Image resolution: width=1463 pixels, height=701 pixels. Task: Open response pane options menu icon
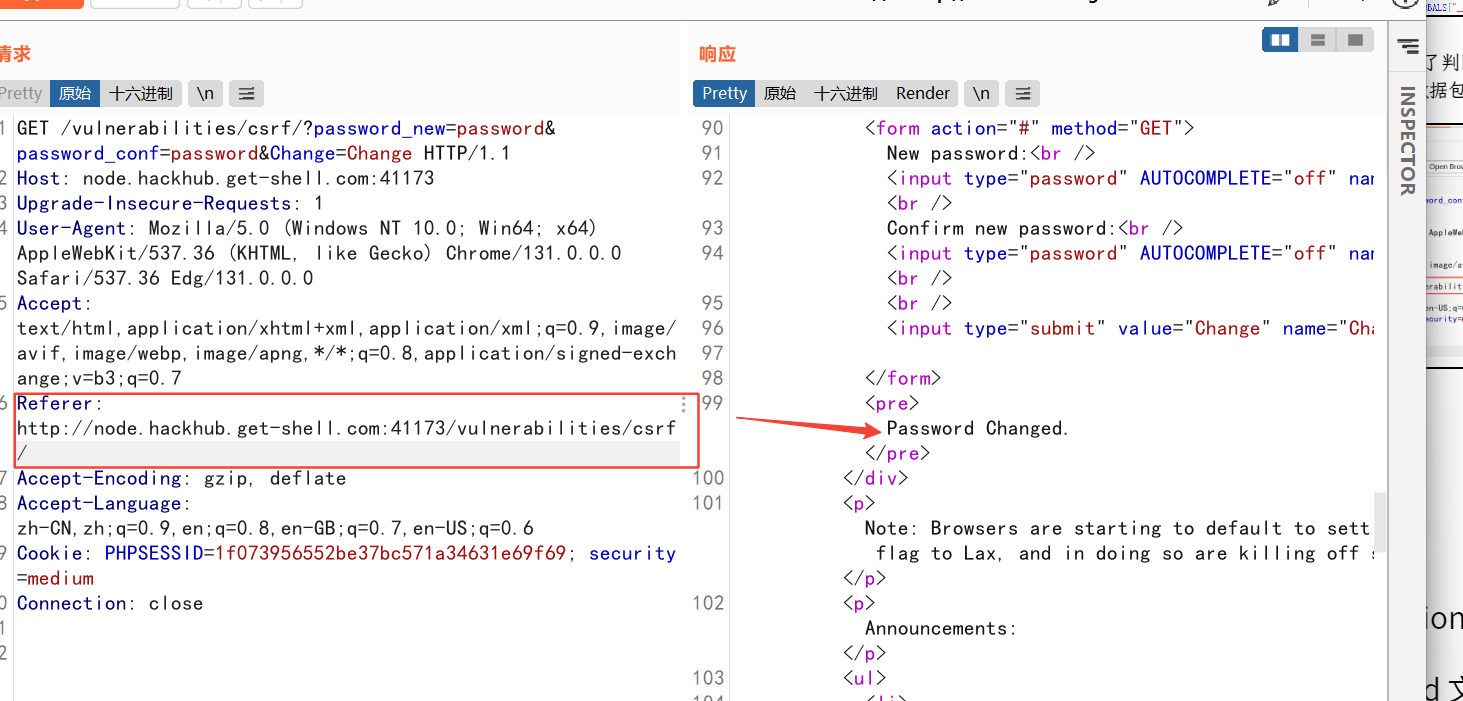click(x=1022, y=94)
